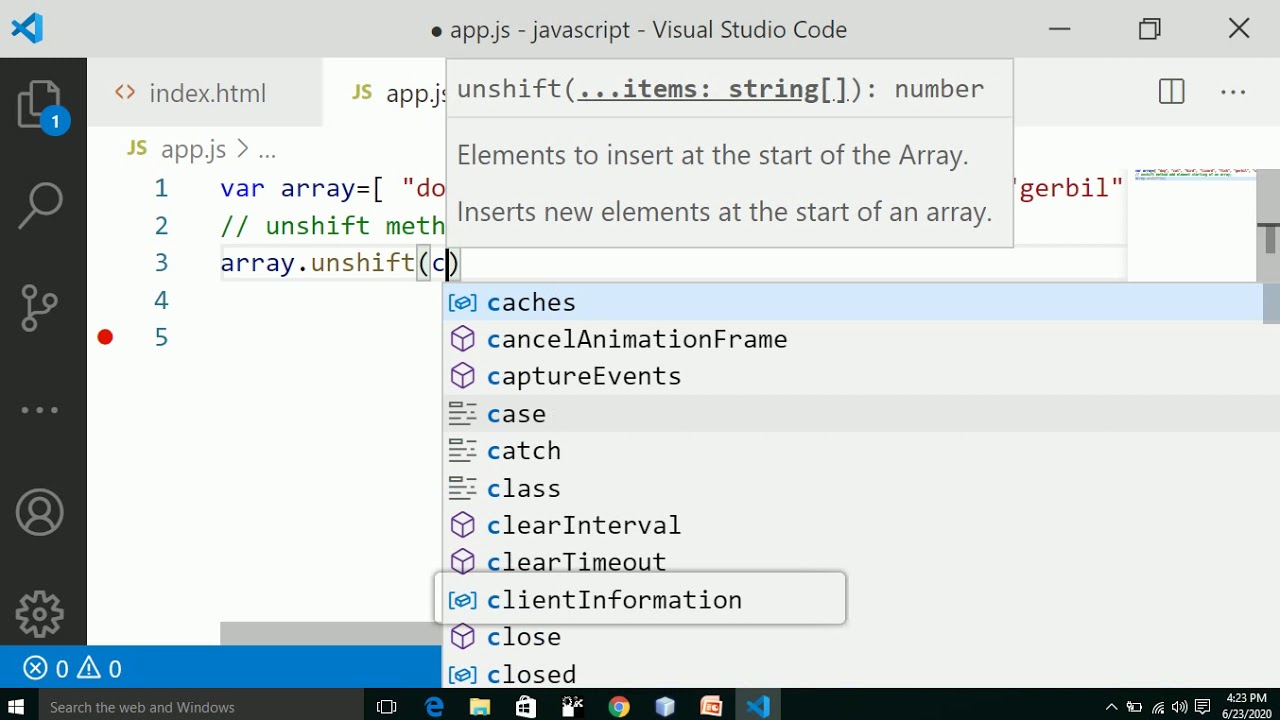The width and height of the screenshot is (1280, 720).
Task: Select the catch keyword suggestion
Action: (852, 451)
